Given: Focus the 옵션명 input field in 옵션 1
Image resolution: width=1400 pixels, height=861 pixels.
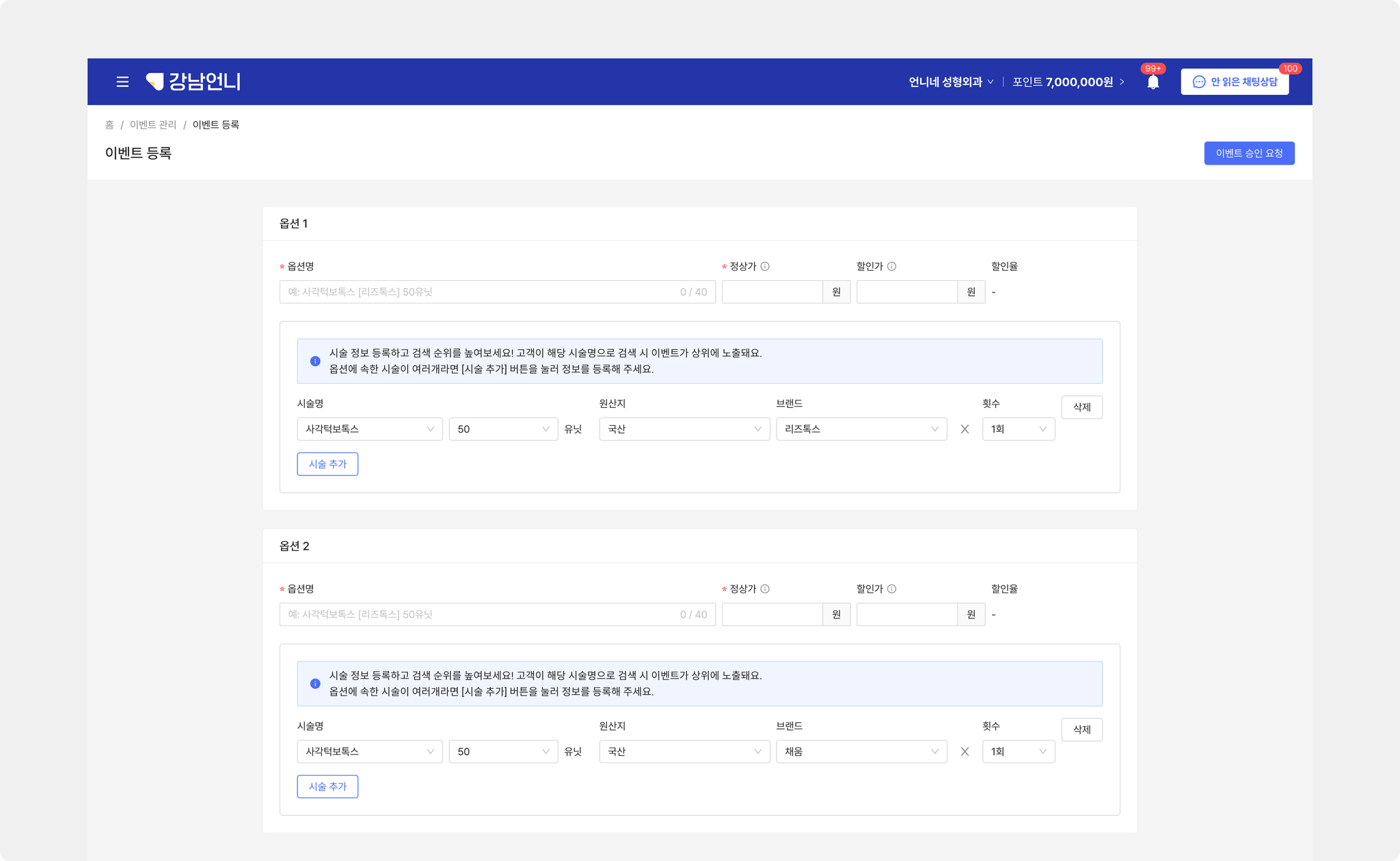Looking at the screenshot, I should pyautogui.click(x=498, y=292).
